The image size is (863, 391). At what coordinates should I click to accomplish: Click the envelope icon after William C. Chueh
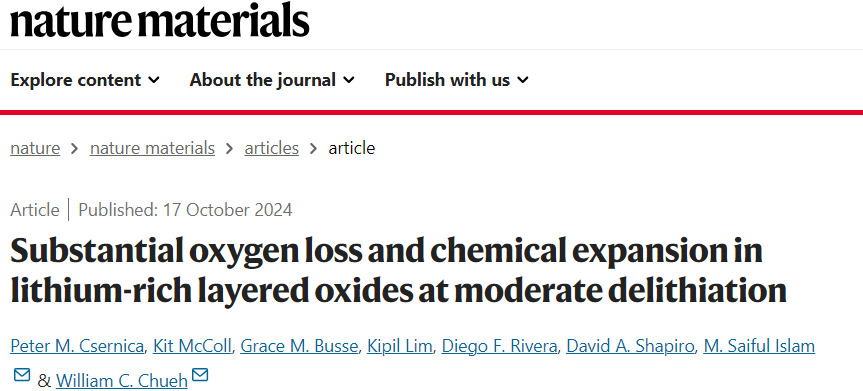click(x=200, y=376)
